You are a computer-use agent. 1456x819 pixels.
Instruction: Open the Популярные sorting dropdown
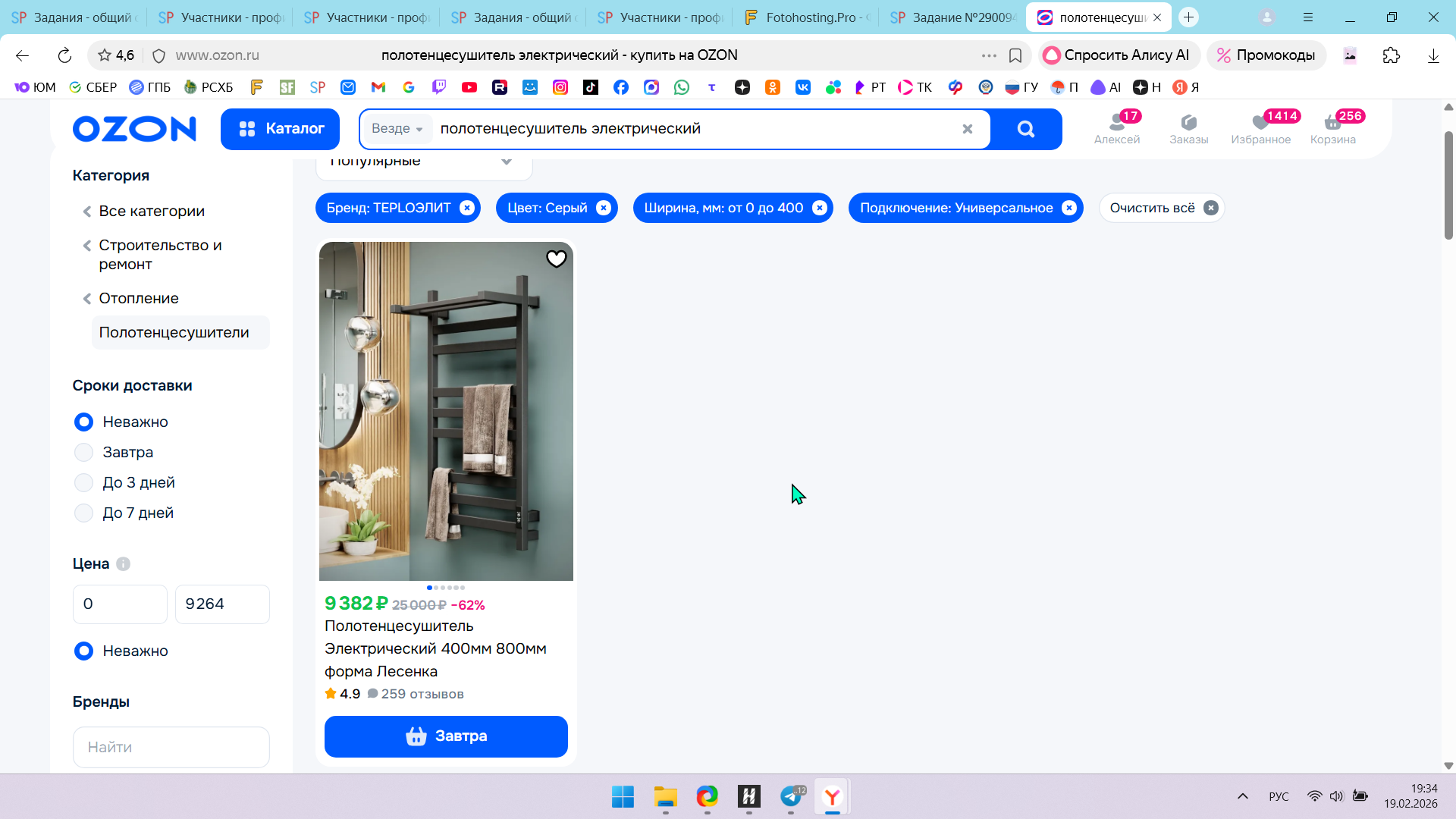[x=423, y=162]
